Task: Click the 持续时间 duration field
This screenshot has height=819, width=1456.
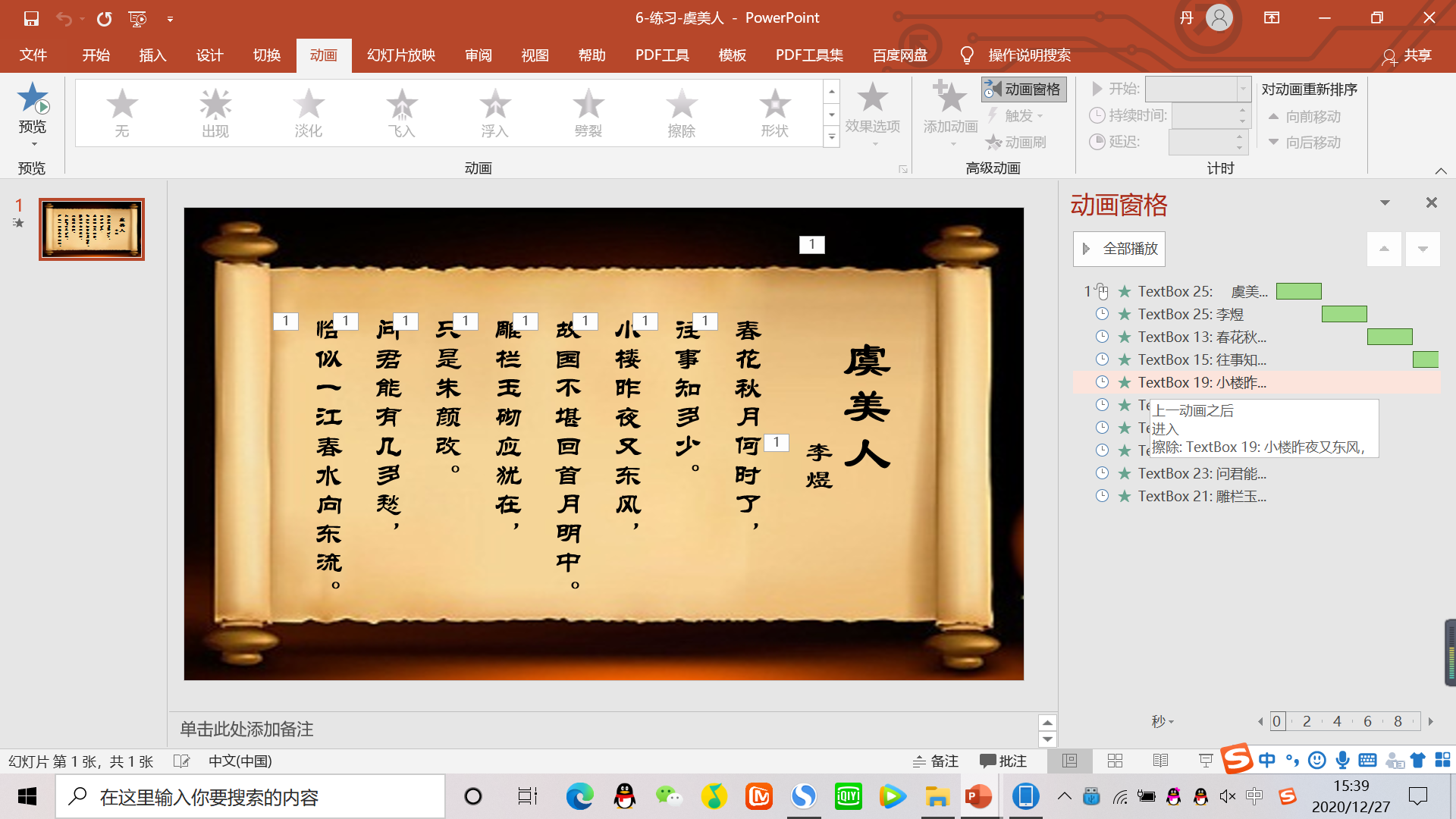Action: coord(1210,116)
